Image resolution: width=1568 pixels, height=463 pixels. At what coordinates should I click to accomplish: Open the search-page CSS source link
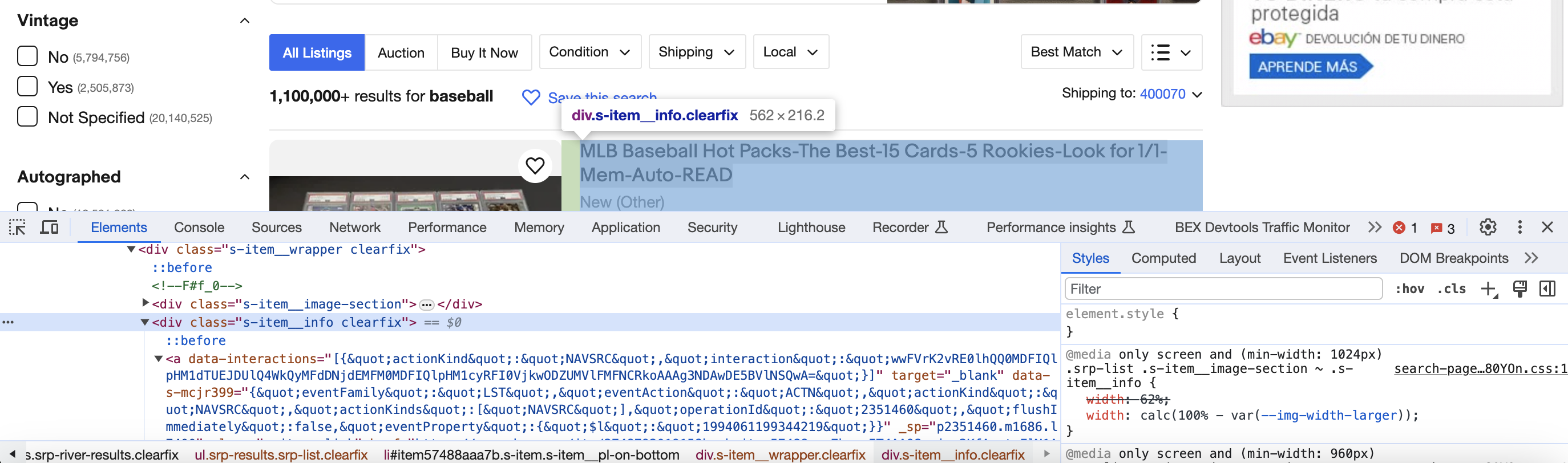click(x=1480, y=369)
